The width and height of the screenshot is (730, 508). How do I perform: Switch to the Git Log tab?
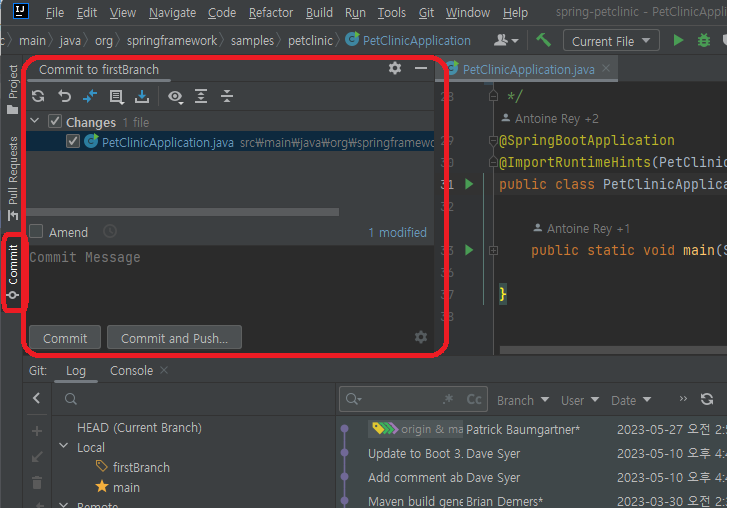click(76, 371)
